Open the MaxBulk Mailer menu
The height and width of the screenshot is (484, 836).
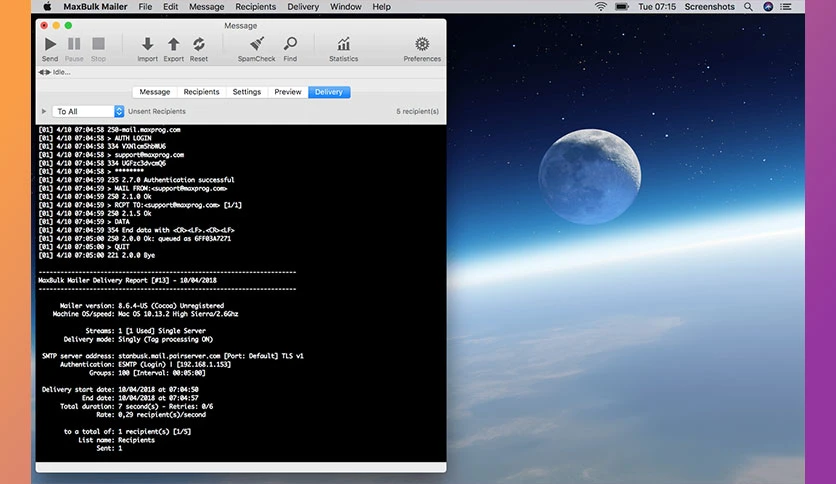pyautogui.click(x=95, y=7)
